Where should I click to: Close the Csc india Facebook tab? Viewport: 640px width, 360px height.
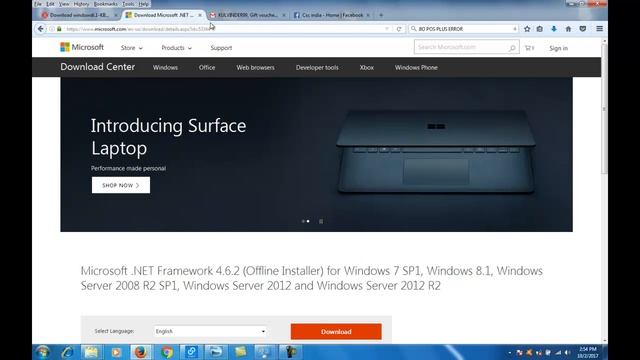click(x=368, y=15)
